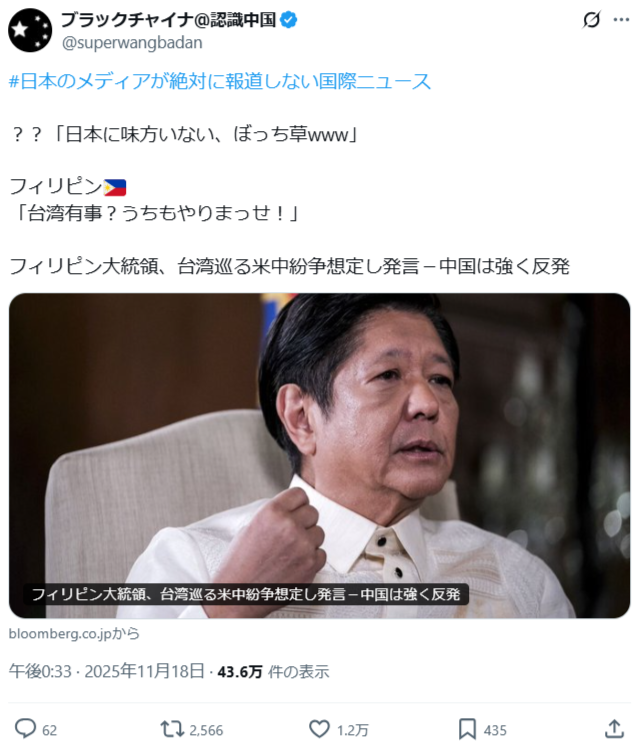Click the 2,566 repost count
The width and height of the screenshot is (638, 751).
(206, 730)
